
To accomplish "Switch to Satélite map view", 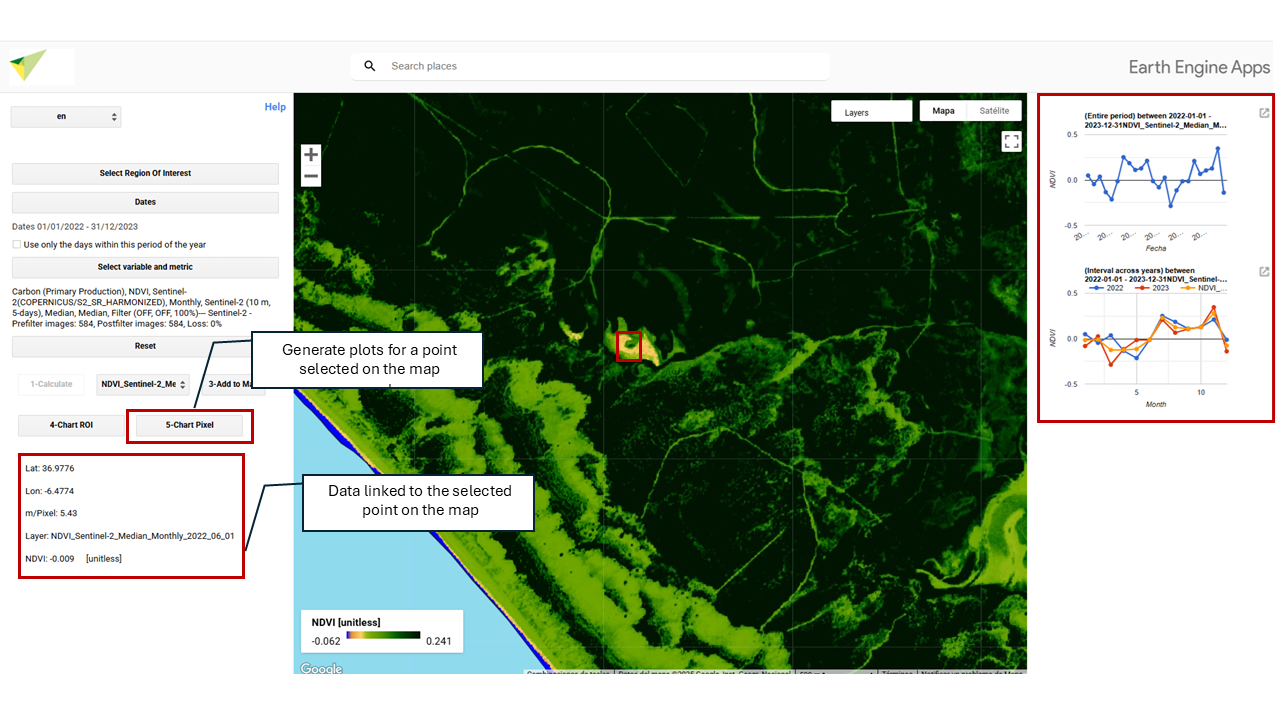I will [x=994, y=111].
